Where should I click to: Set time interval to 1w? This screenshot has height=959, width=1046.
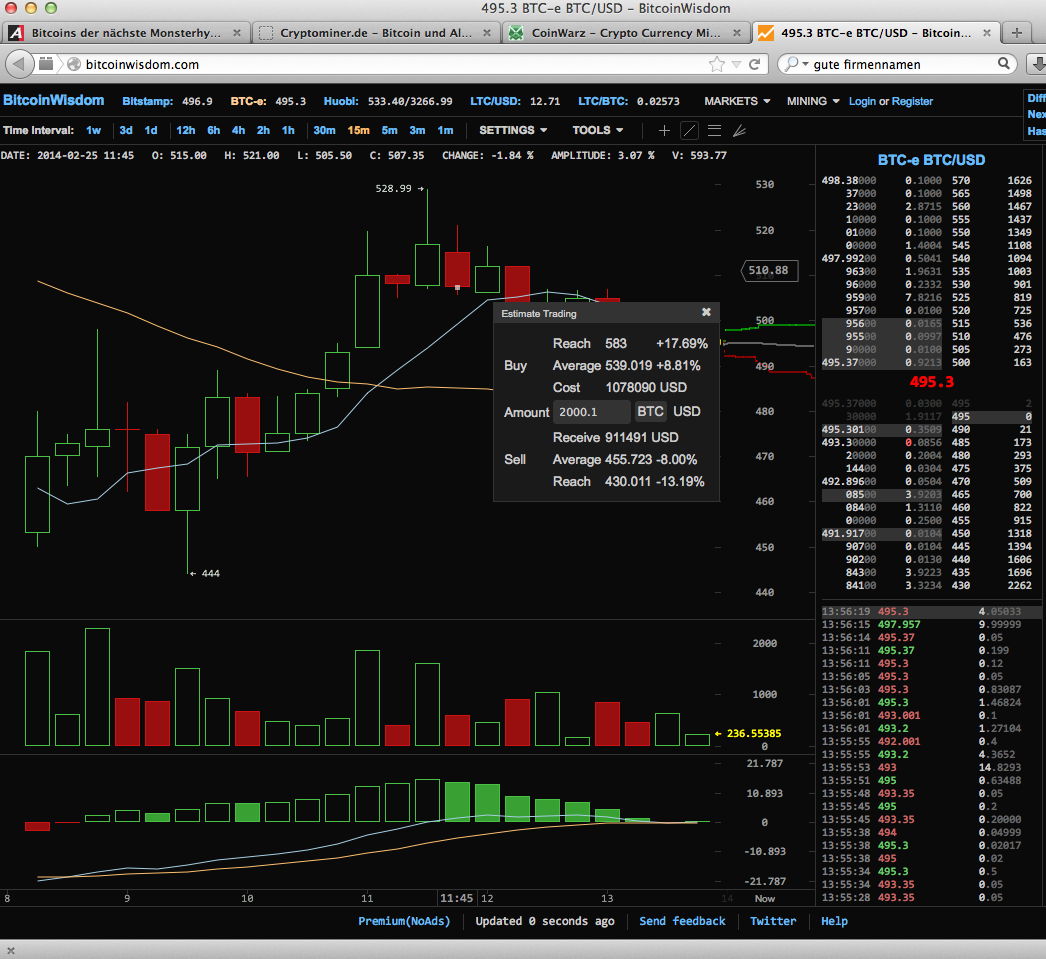(x=93, y=130)
